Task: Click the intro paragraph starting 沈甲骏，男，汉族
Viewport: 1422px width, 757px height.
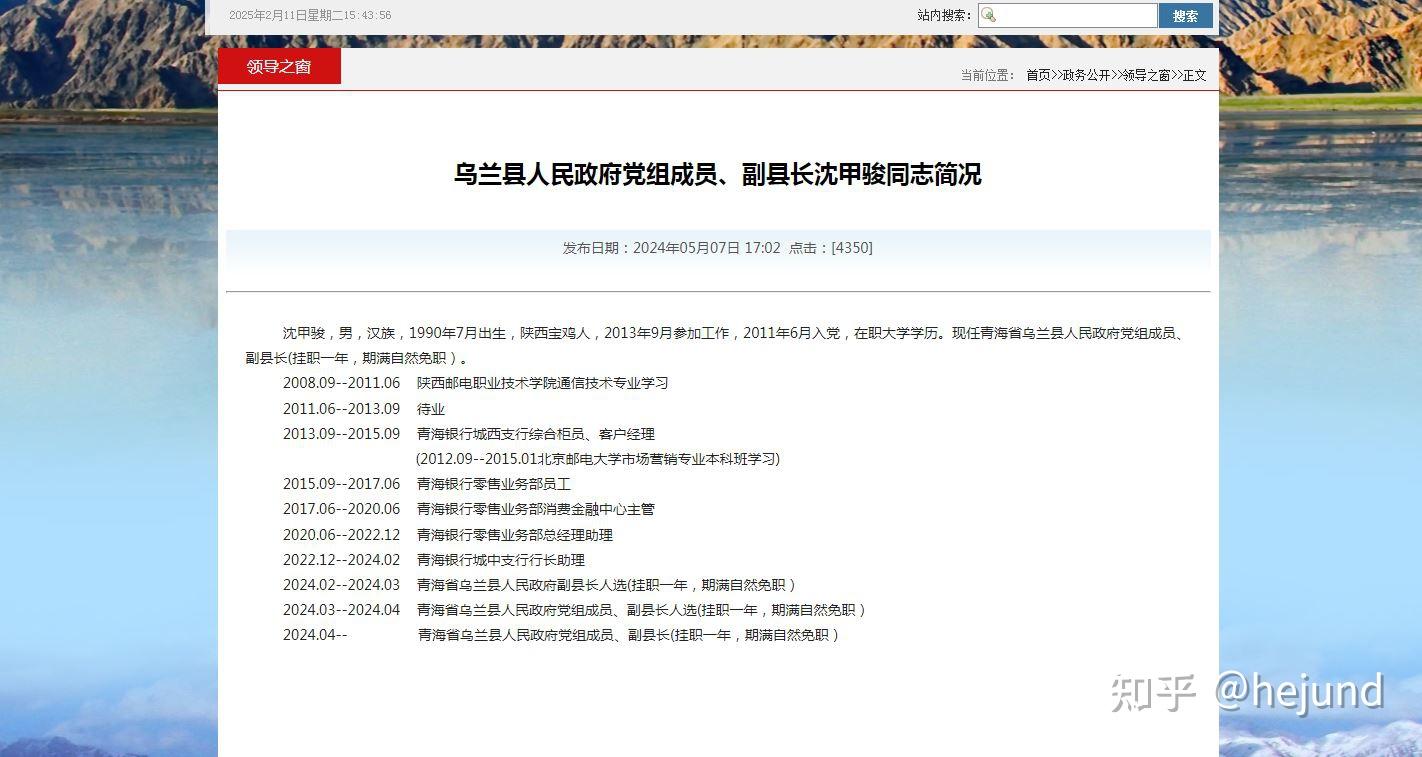Action: point(716,346)
